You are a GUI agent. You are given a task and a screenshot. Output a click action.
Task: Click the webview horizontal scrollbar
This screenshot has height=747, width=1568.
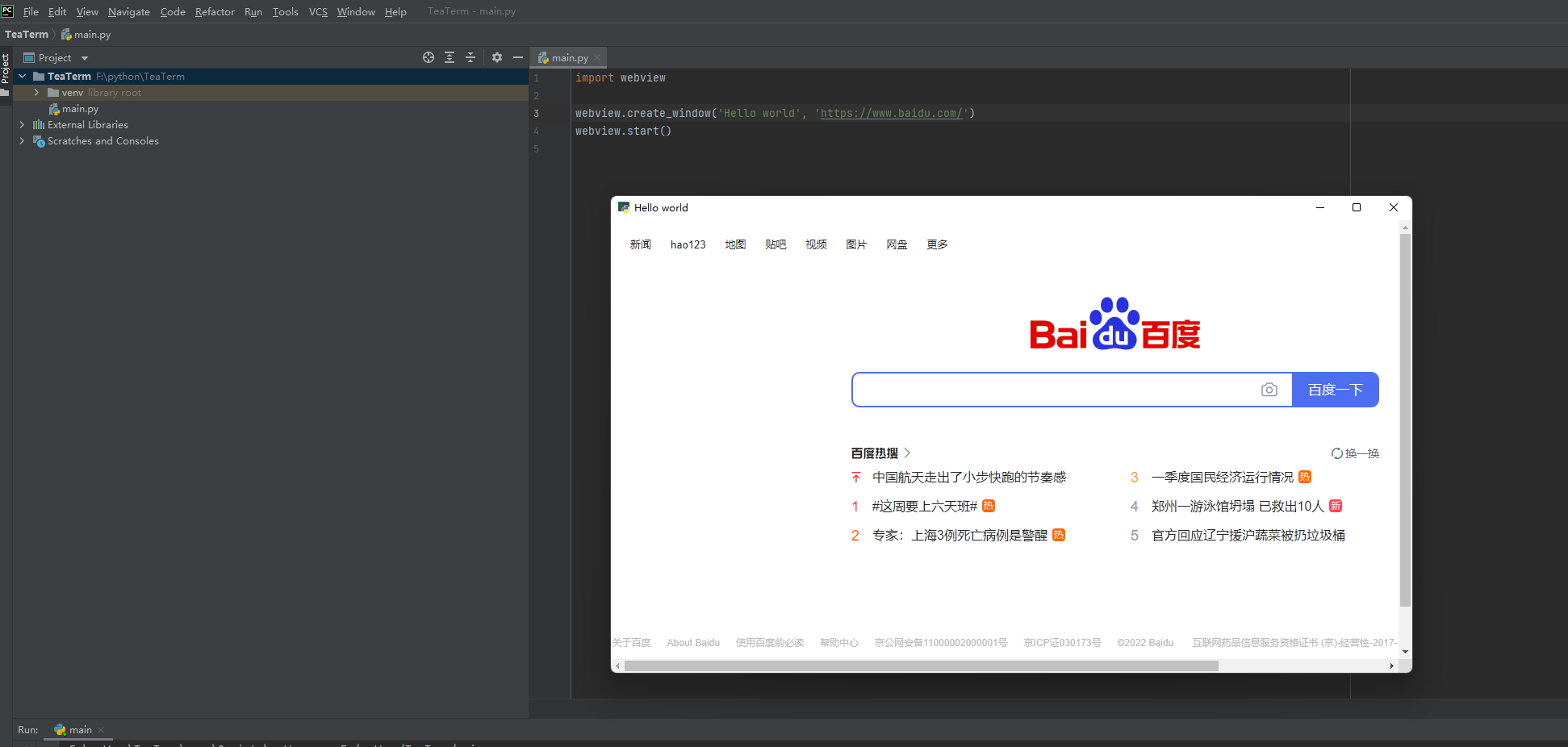click(x=920, y=666)
